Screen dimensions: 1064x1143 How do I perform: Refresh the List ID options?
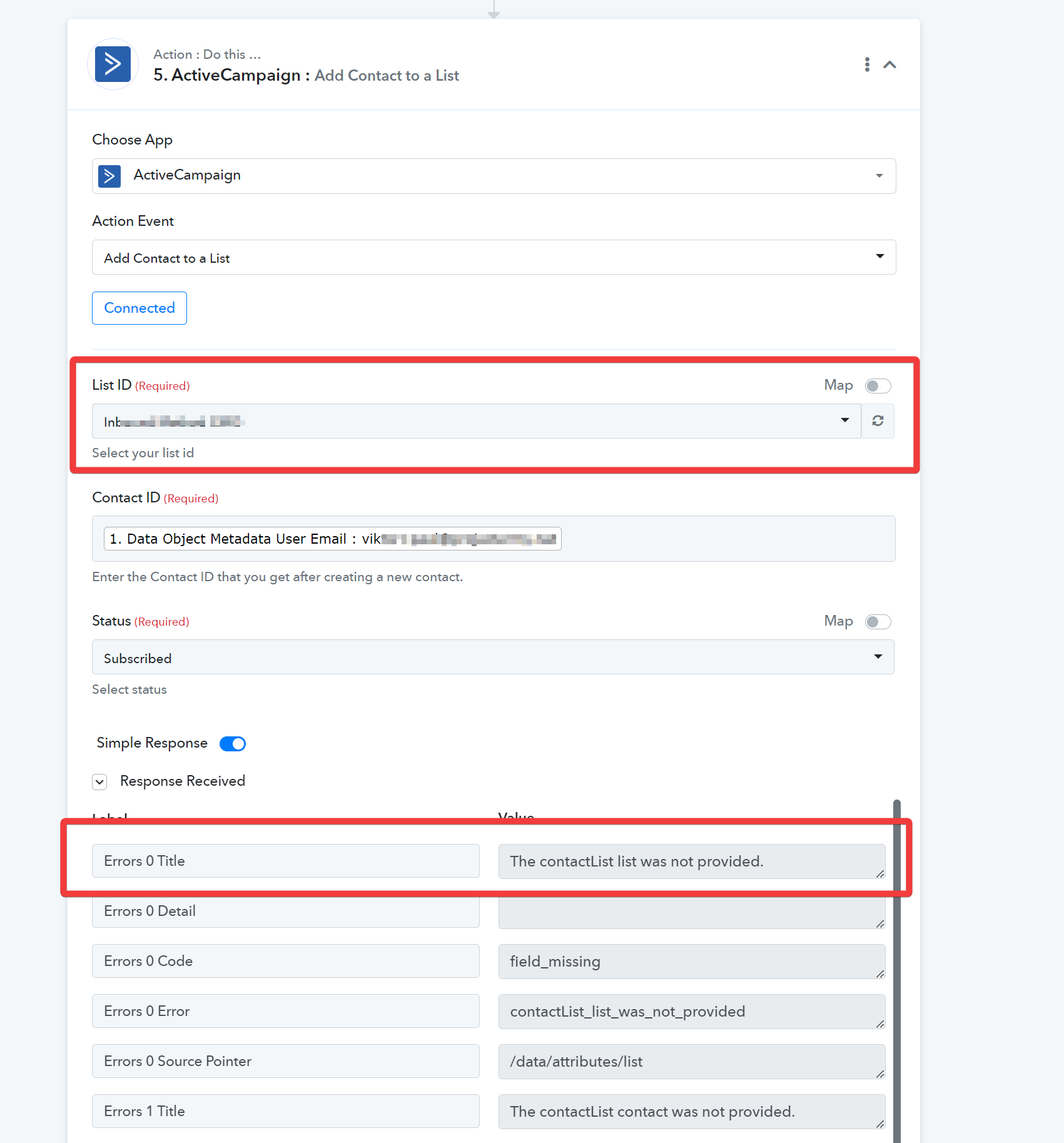pyautogui.click(x=878, y=421)
